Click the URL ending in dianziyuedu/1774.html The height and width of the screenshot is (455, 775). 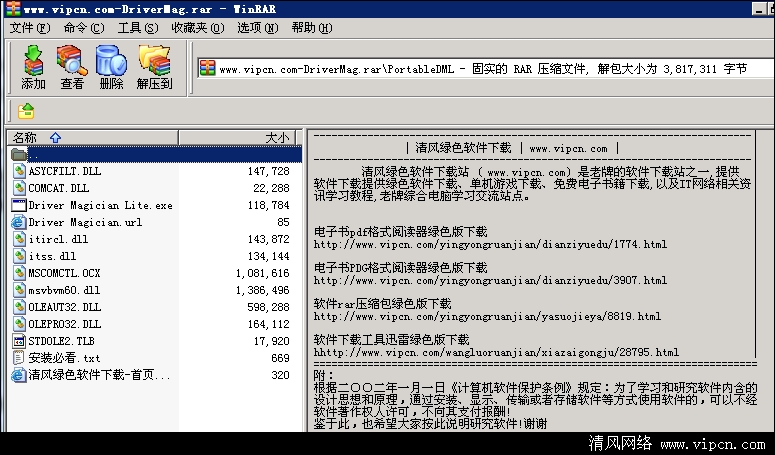490,244
